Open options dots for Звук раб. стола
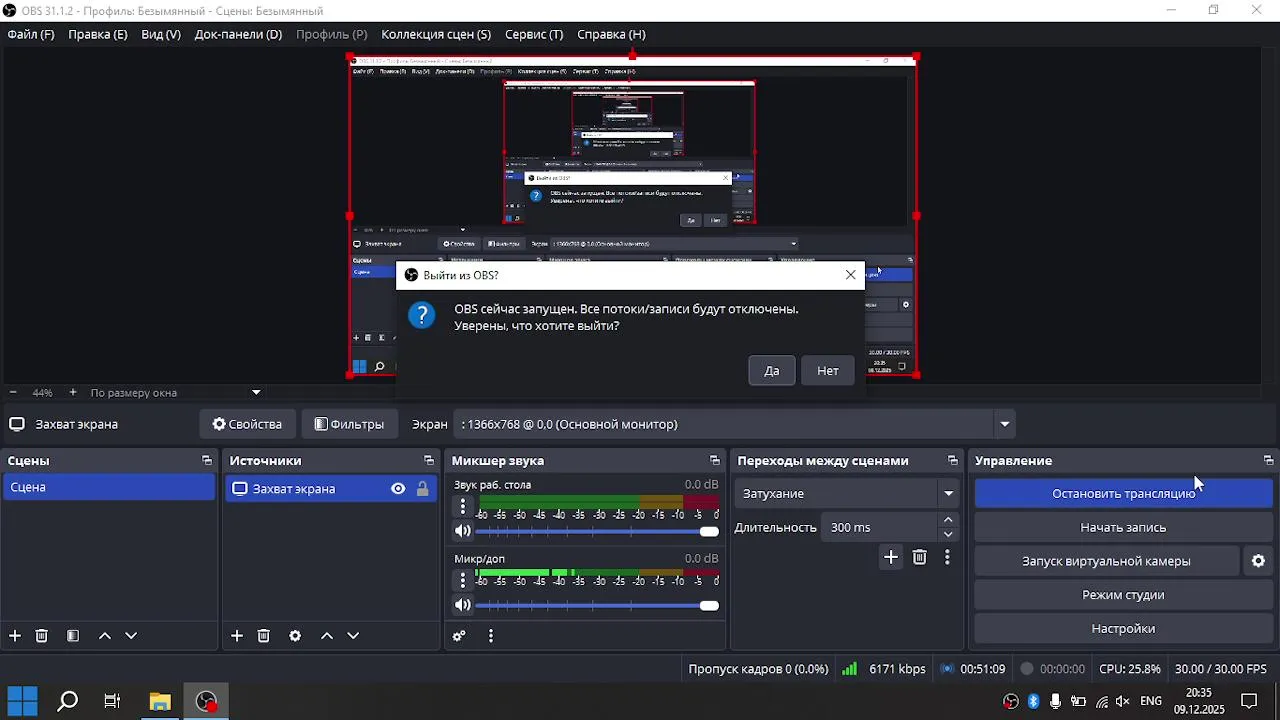Viewport: 1280px width, 720px height. tap(462, 506)
